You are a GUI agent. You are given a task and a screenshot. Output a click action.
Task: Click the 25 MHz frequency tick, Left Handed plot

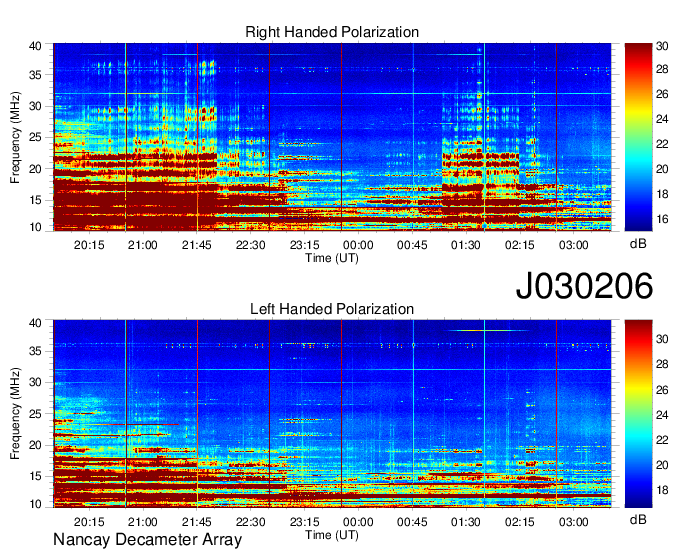[x=35, y=414]
